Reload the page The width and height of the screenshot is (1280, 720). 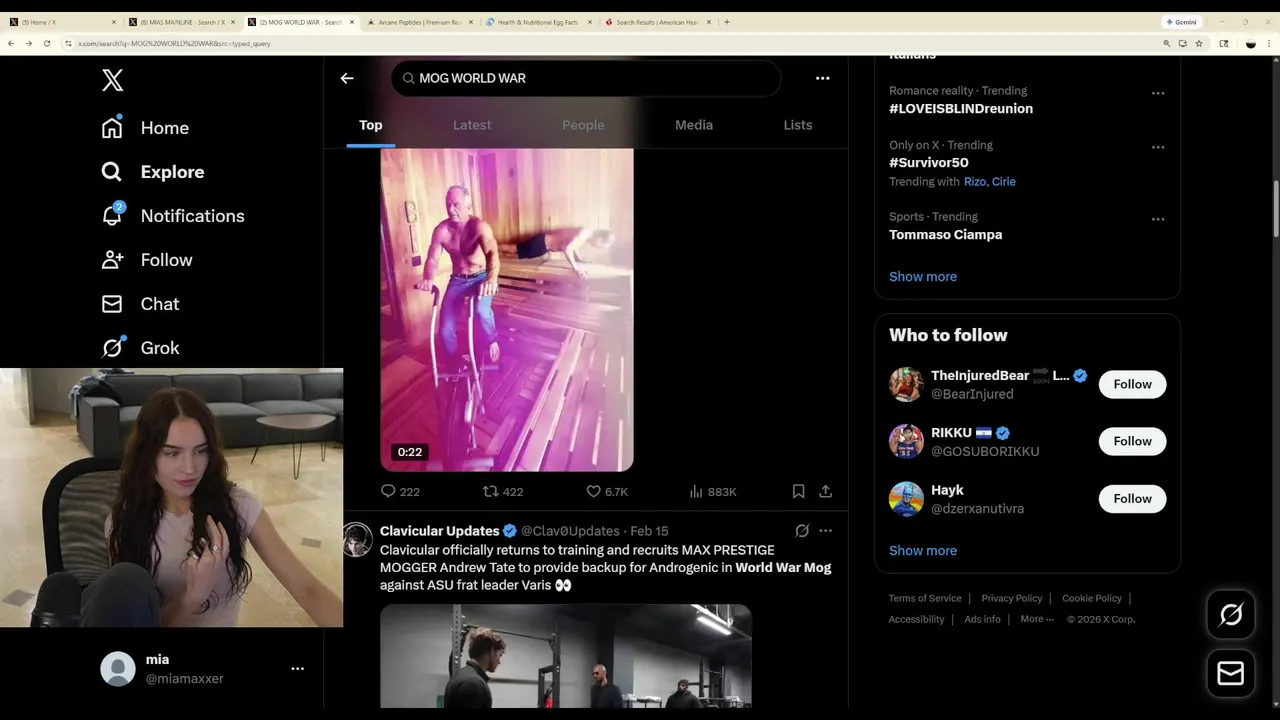[46, 43]
